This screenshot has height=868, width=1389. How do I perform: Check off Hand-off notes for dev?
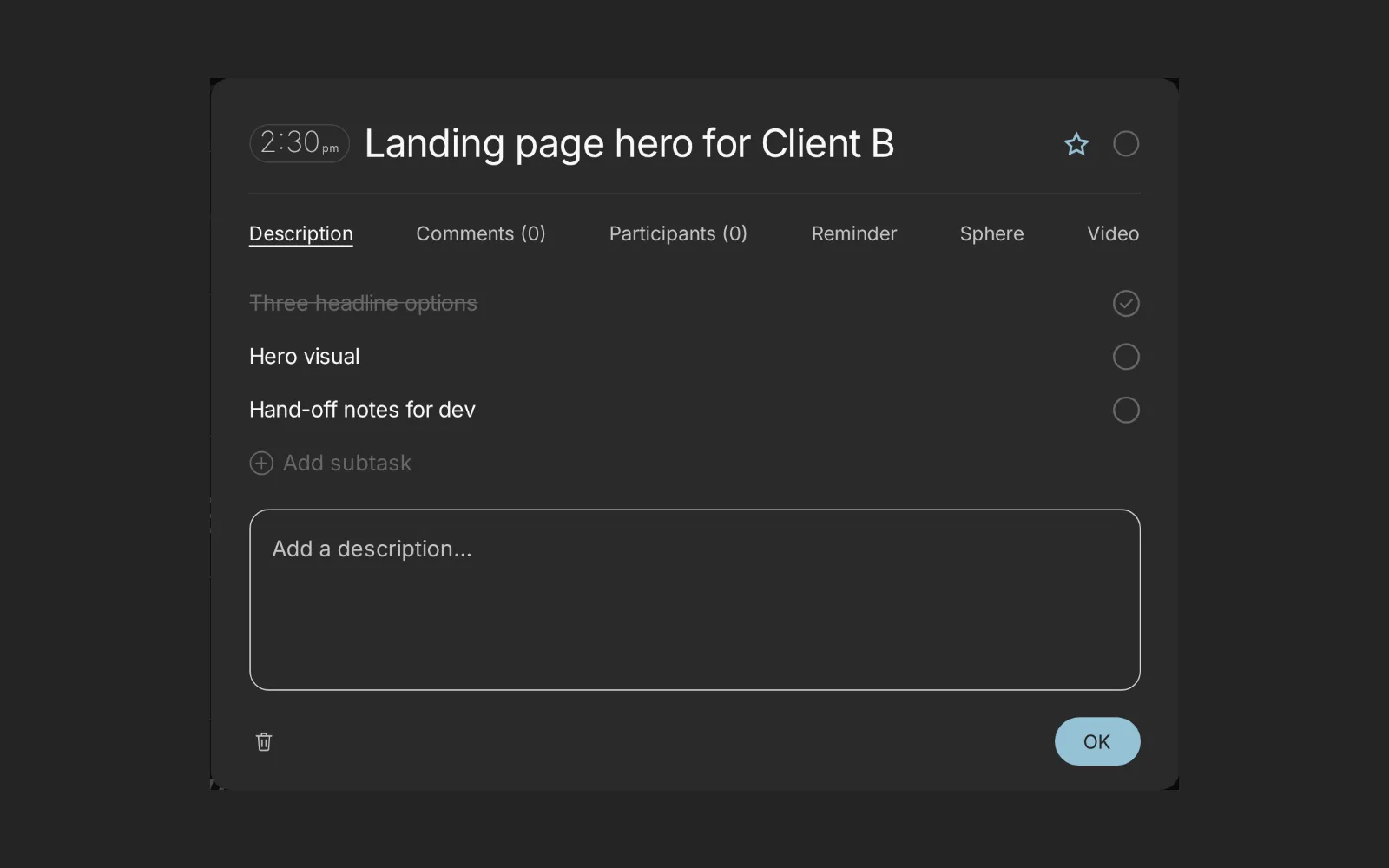(x=1126, y=410)
